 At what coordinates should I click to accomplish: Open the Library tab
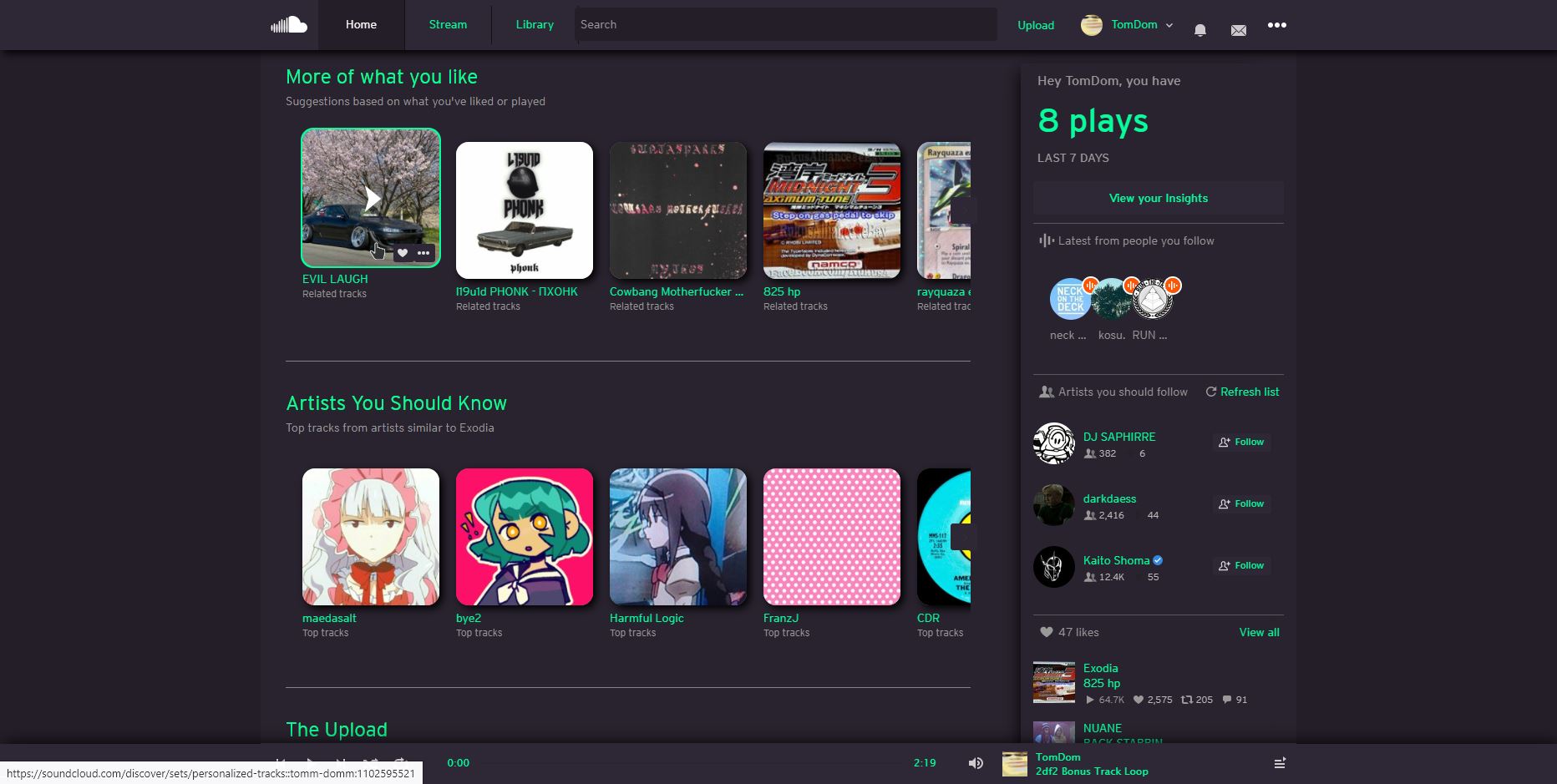click(x=534, y=24)
